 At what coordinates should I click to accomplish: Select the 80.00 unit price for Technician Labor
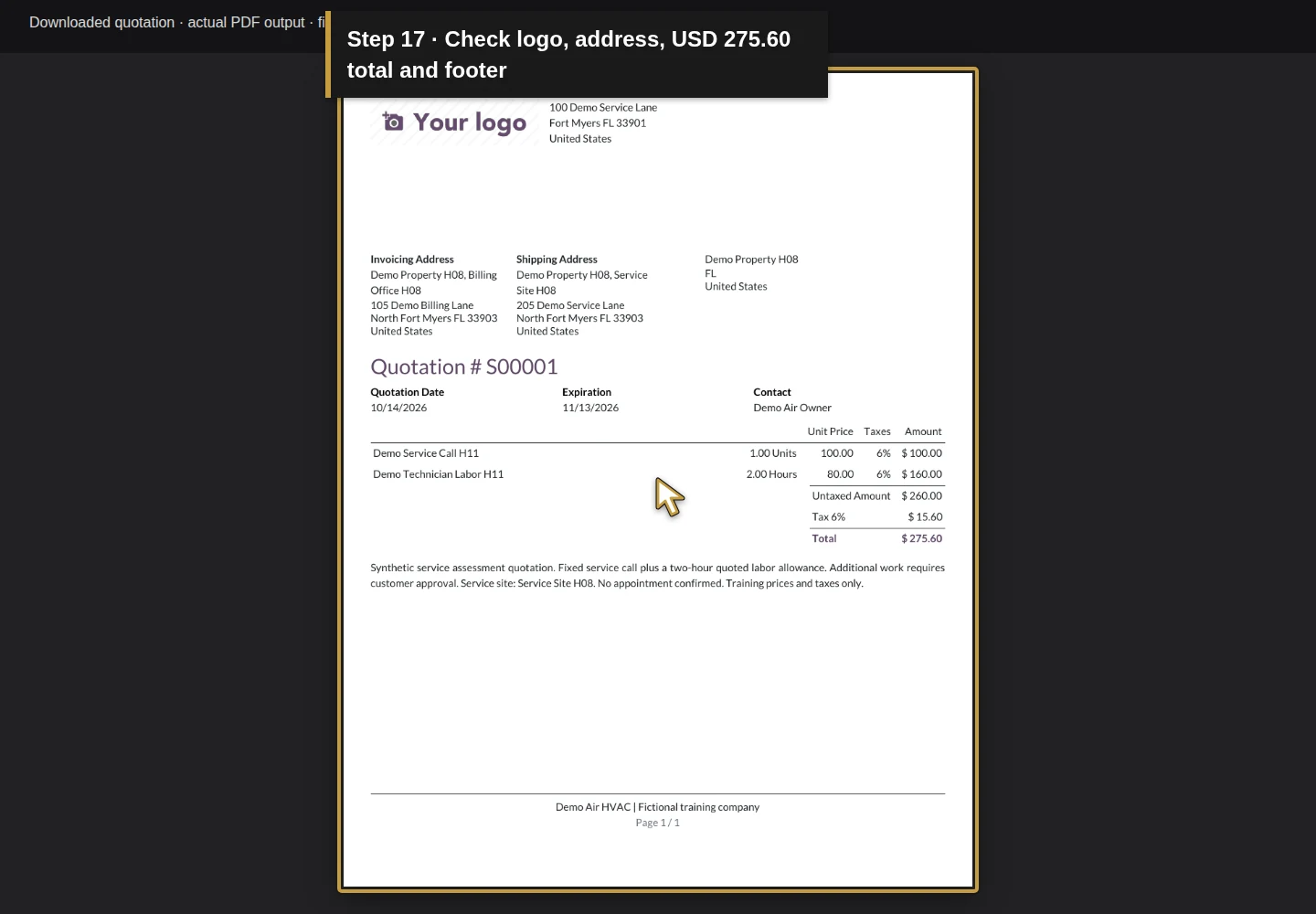click(840, 474)
